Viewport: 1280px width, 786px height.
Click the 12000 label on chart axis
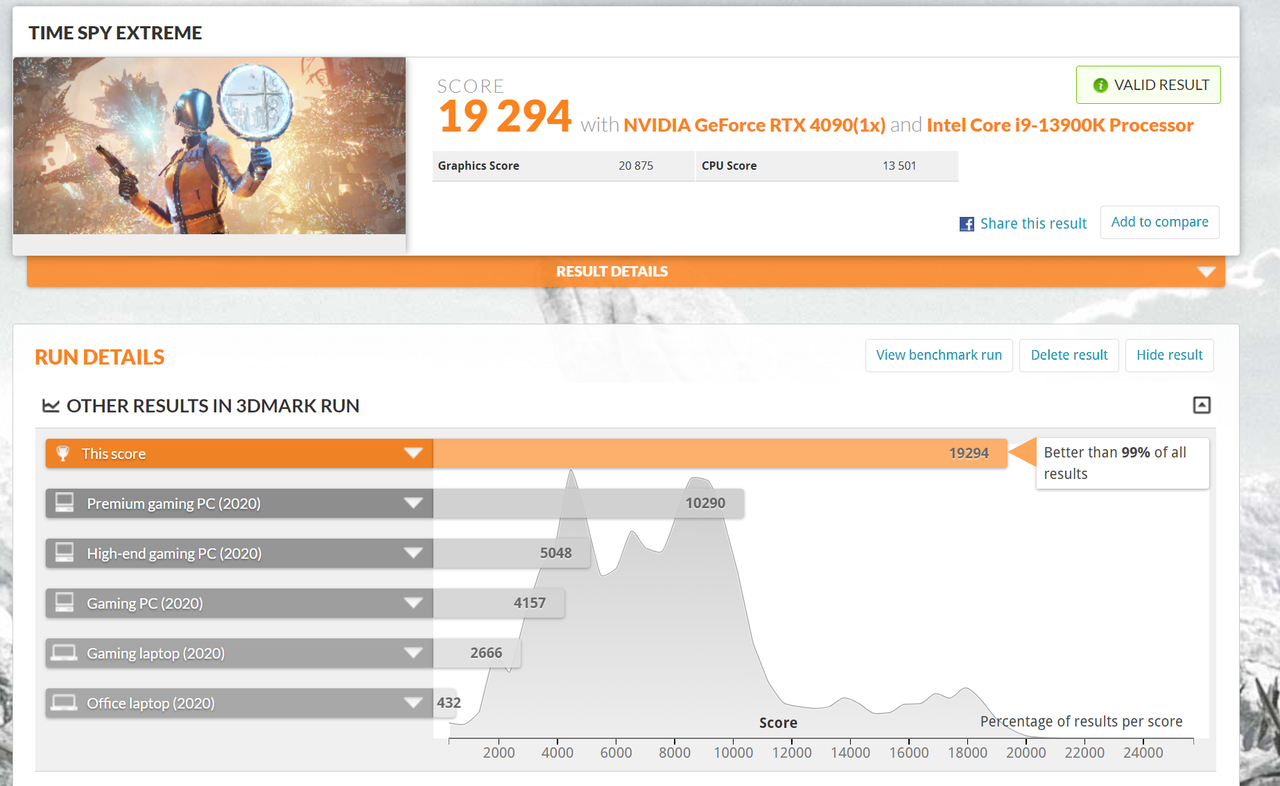point(792,753)
